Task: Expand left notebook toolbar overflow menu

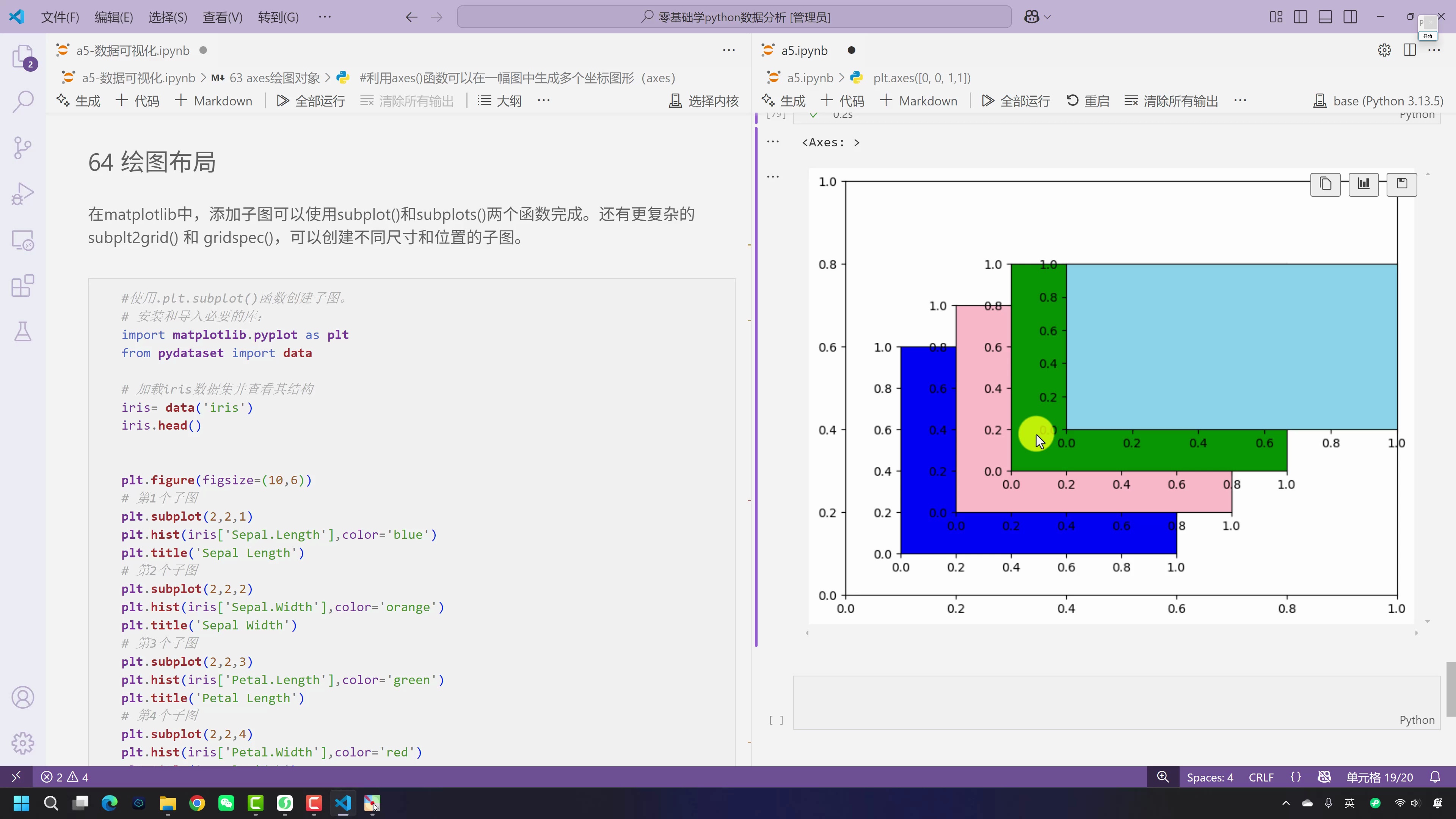Action: [x=544, y=100]
